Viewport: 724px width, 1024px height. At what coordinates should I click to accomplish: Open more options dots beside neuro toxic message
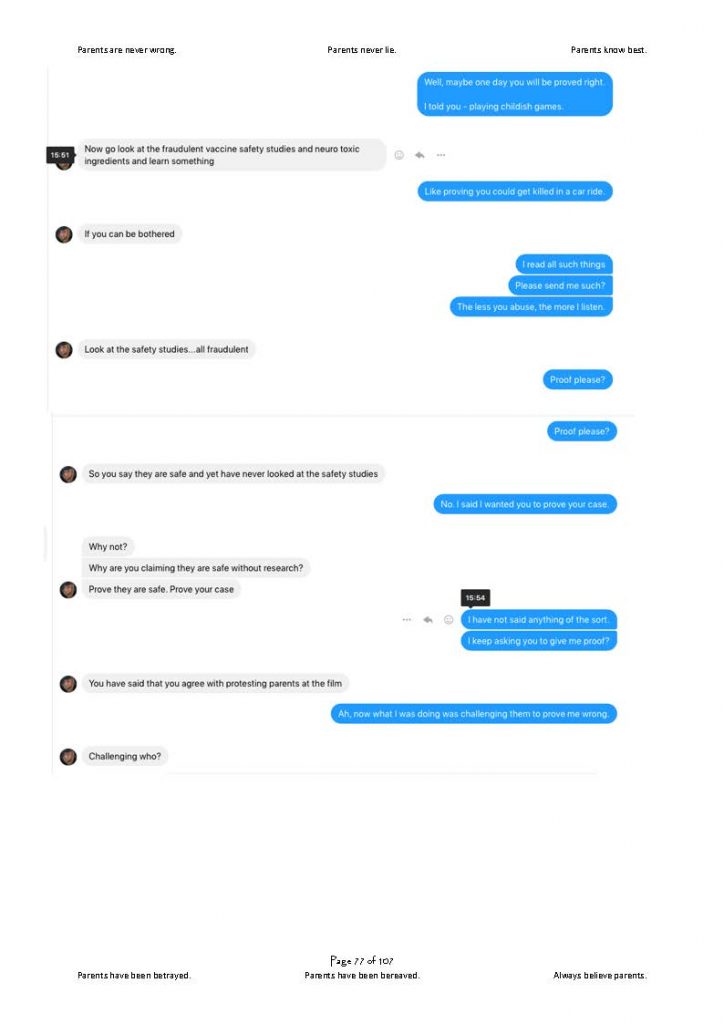coord(441,155)
